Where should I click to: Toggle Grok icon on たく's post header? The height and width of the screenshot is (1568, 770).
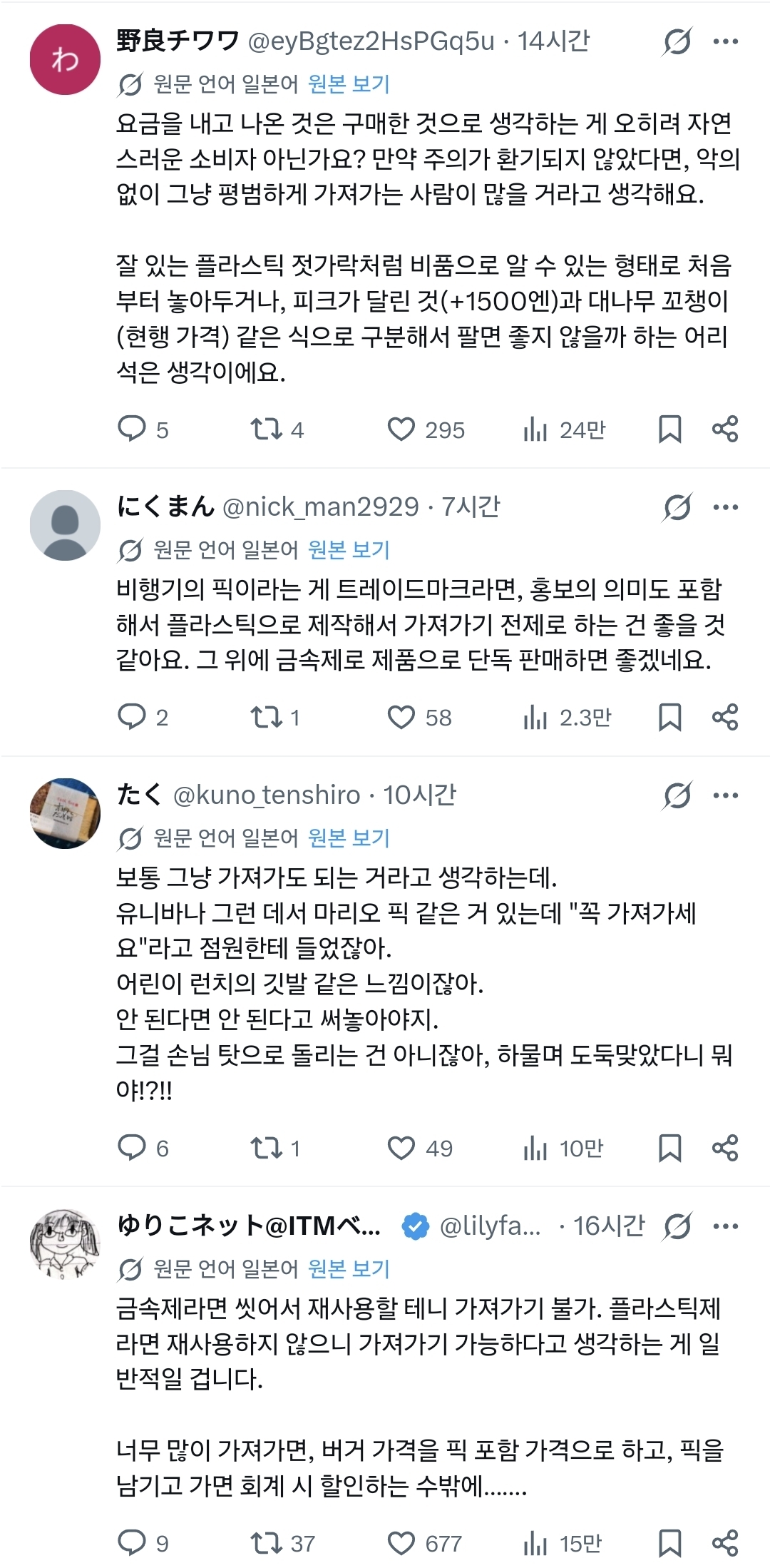[677, 795]
